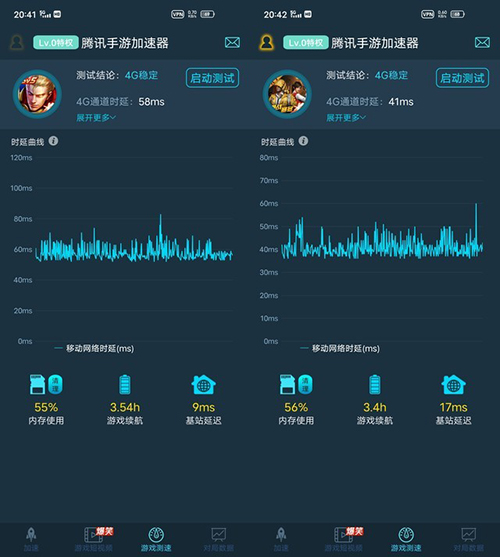Screen dimensions: 500x557
Task: Start 启动测试 for the 58ms game
Action: click(x=212, y=78)
